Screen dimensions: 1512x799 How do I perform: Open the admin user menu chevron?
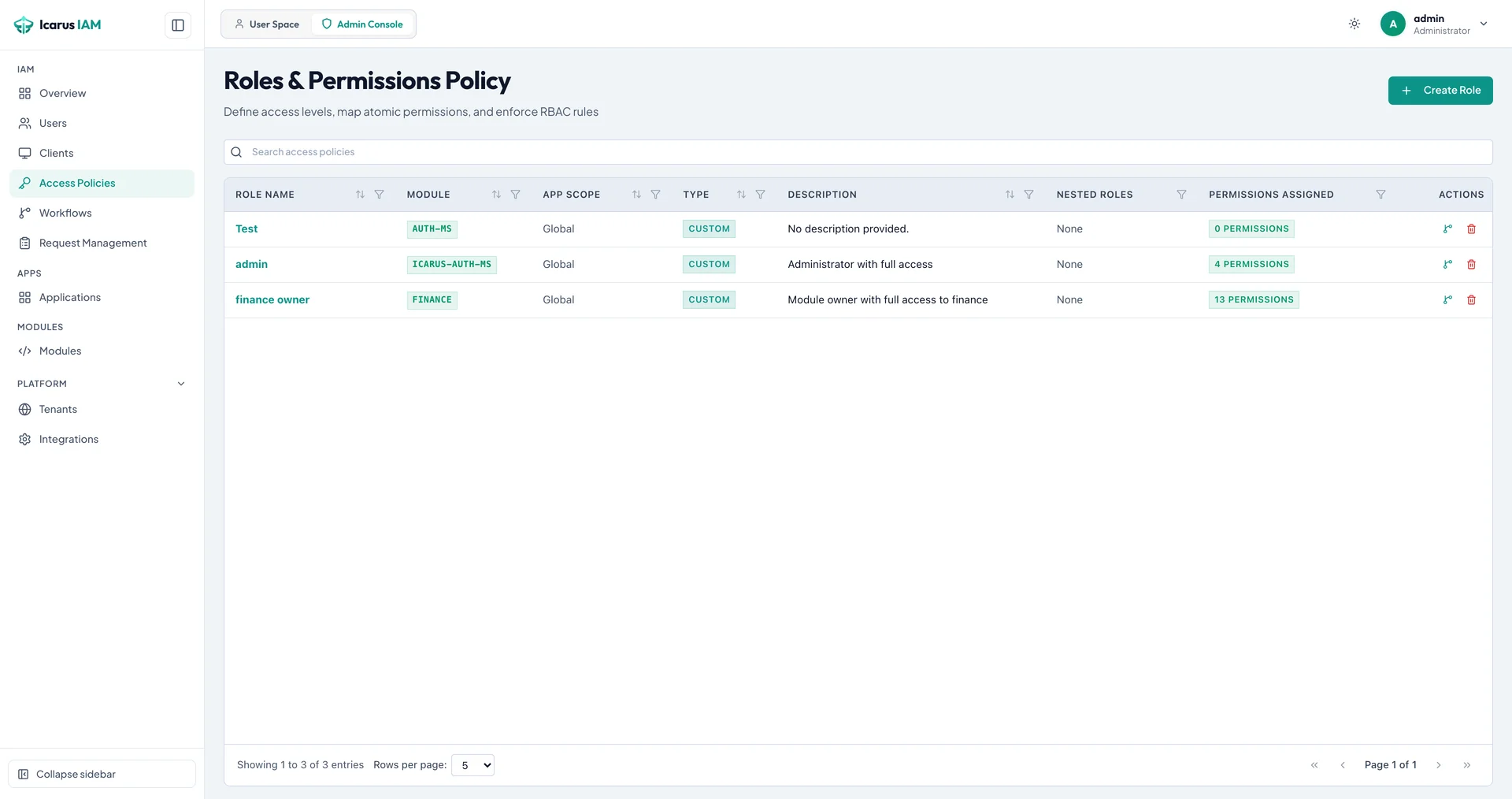[1484, 24]
